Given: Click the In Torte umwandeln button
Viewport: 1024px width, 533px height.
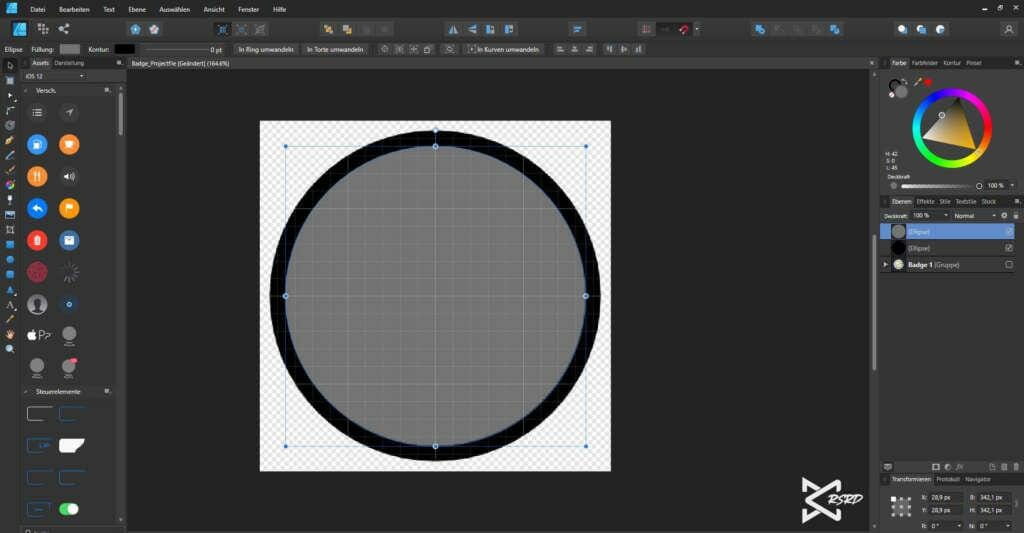Looking at the screenshot, I should 335,48.
